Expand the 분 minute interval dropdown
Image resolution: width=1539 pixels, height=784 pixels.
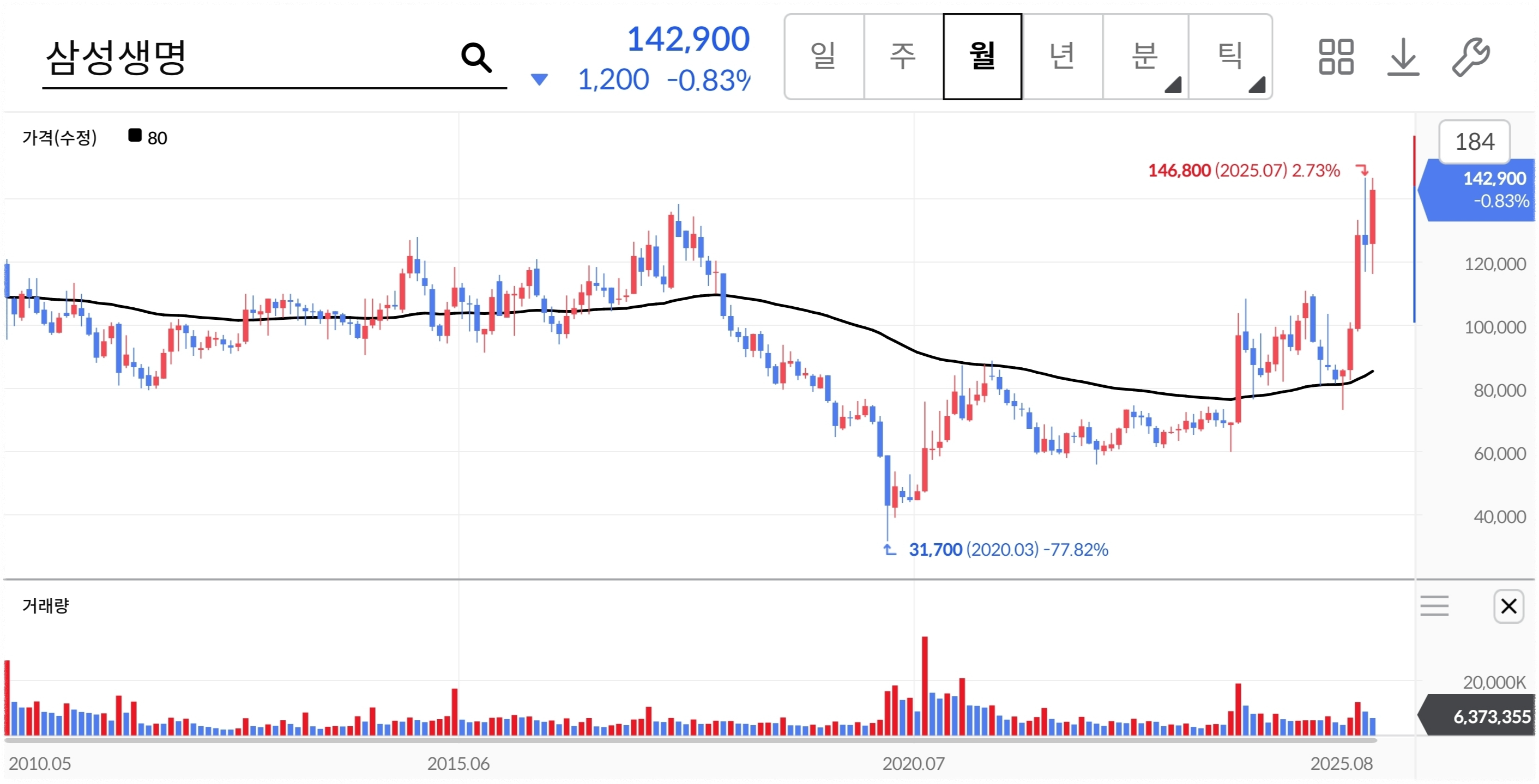pyautogui.click(x=1145, y=57)
